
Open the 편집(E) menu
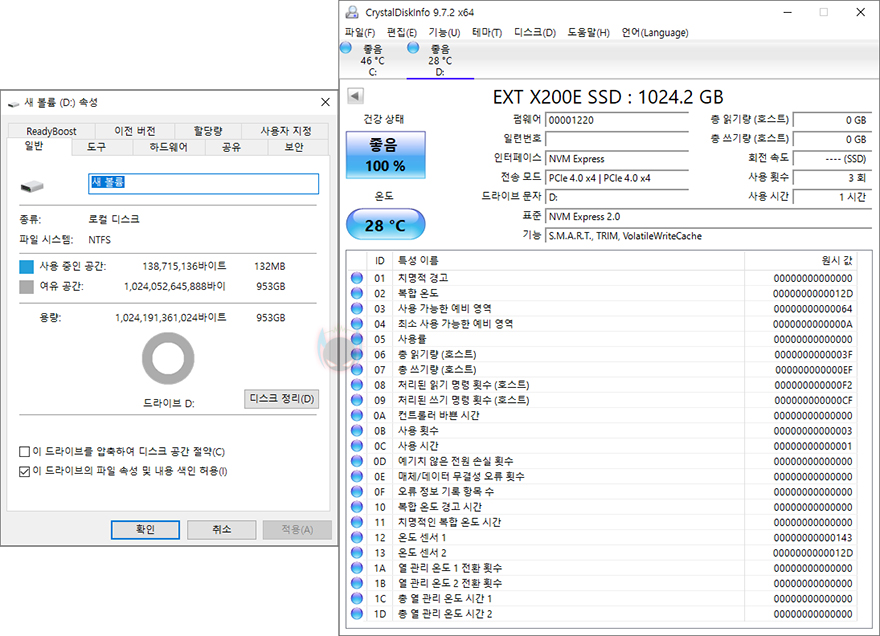(x=401, y=33)
